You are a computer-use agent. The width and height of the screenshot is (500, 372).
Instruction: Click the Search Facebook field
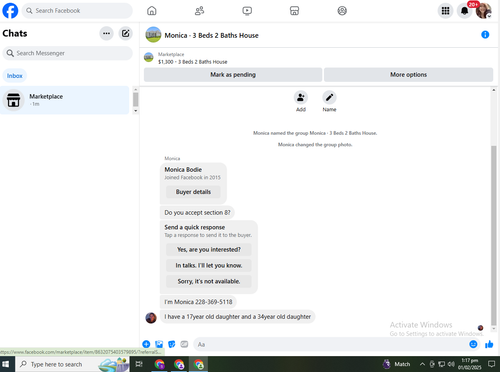77,11
